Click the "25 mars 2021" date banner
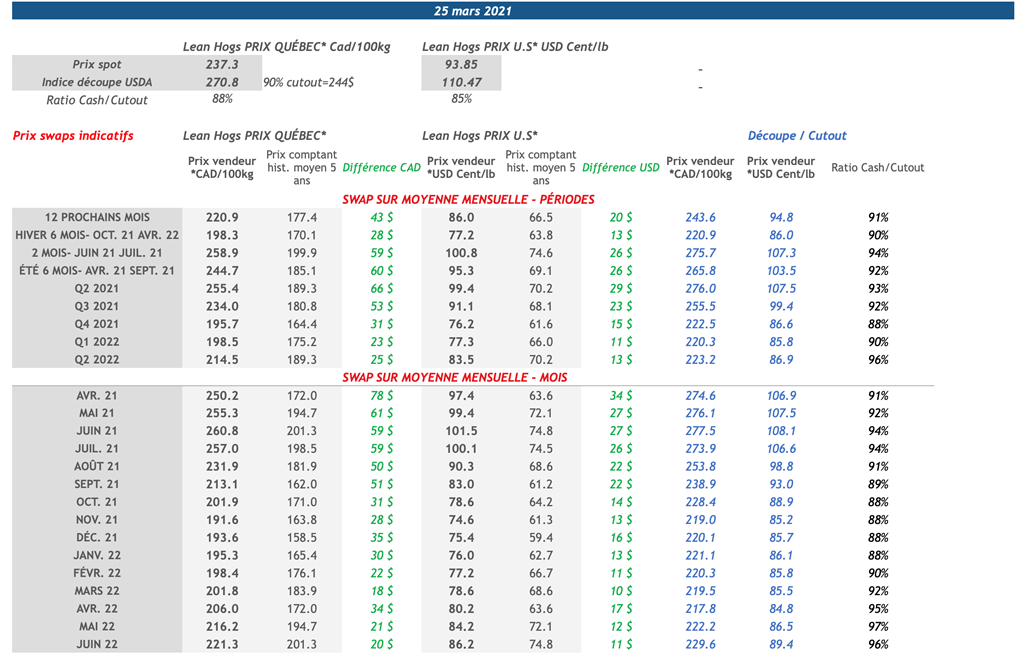 click(x=473, y=11)
